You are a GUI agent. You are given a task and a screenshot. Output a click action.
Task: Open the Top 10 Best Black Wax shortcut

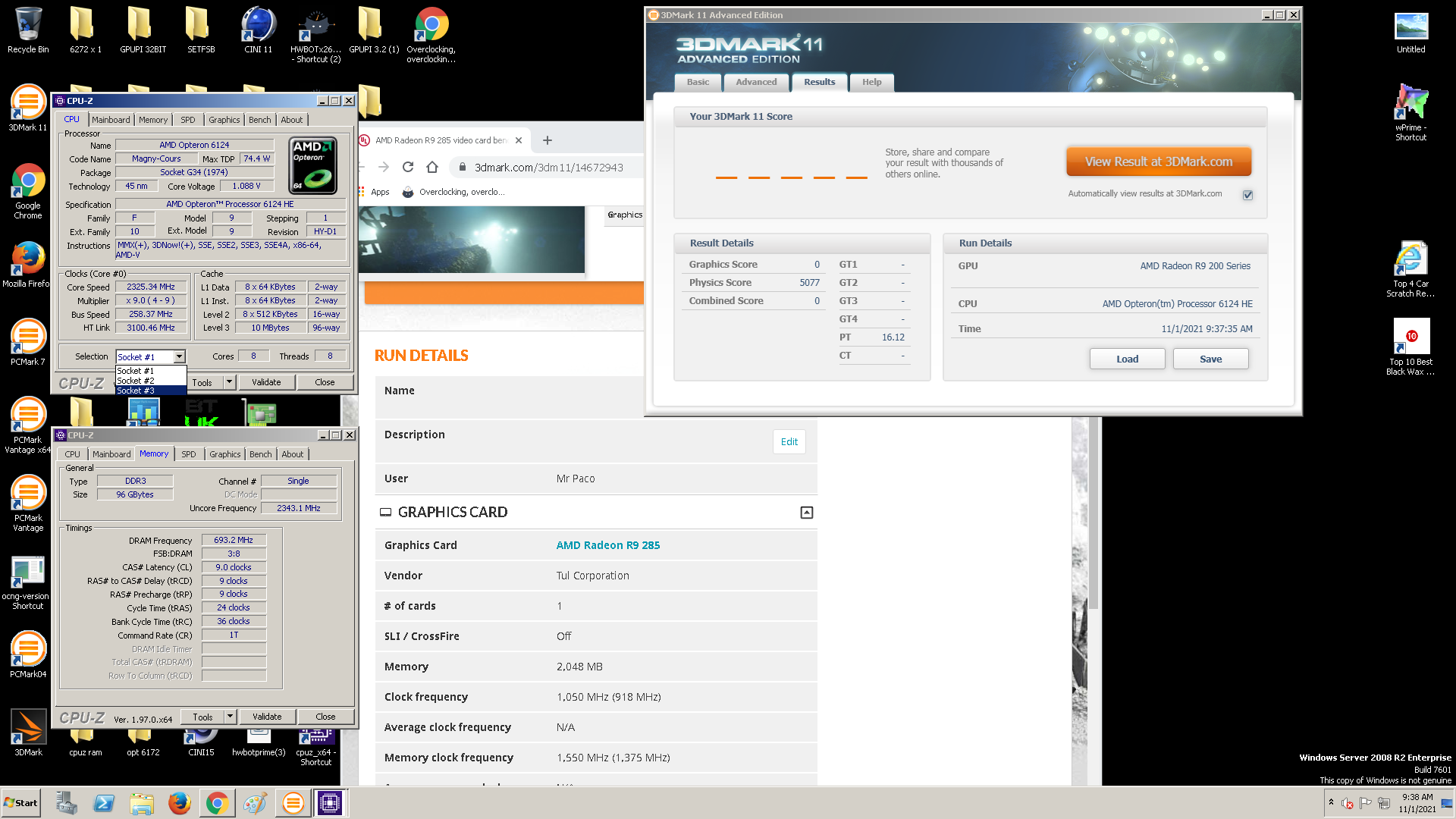tap(1410, 347)
